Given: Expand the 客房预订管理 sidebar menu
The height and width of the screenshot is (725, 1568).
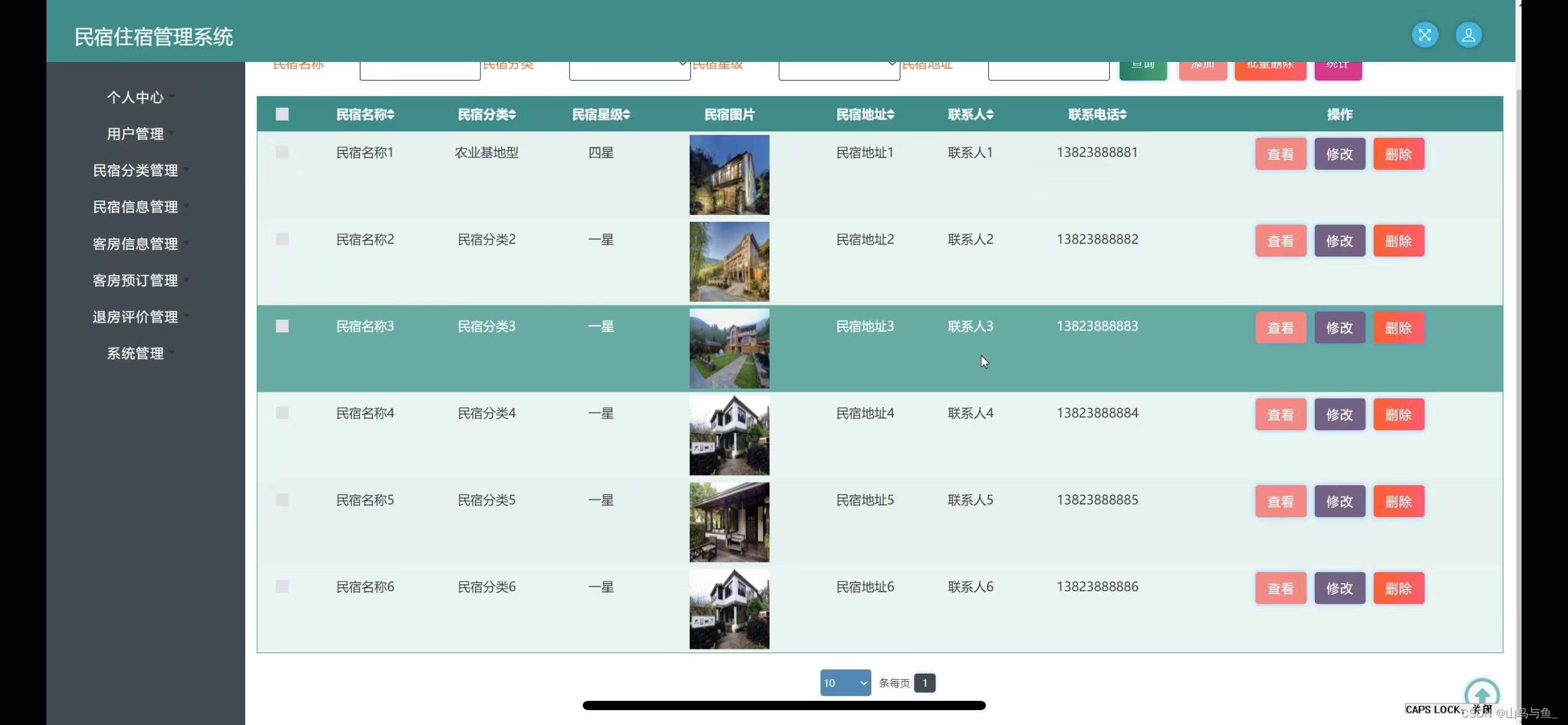Looking at the screenshot, I should point(136,280).
